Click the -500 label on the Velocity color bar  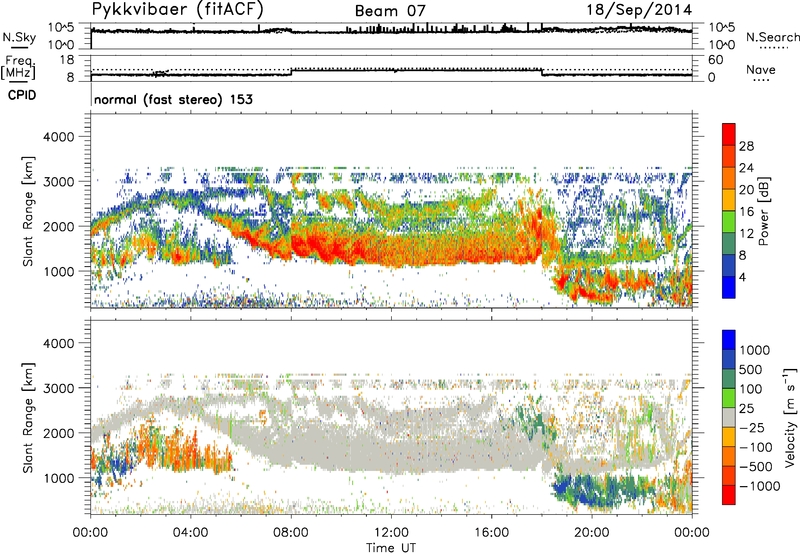756,467
